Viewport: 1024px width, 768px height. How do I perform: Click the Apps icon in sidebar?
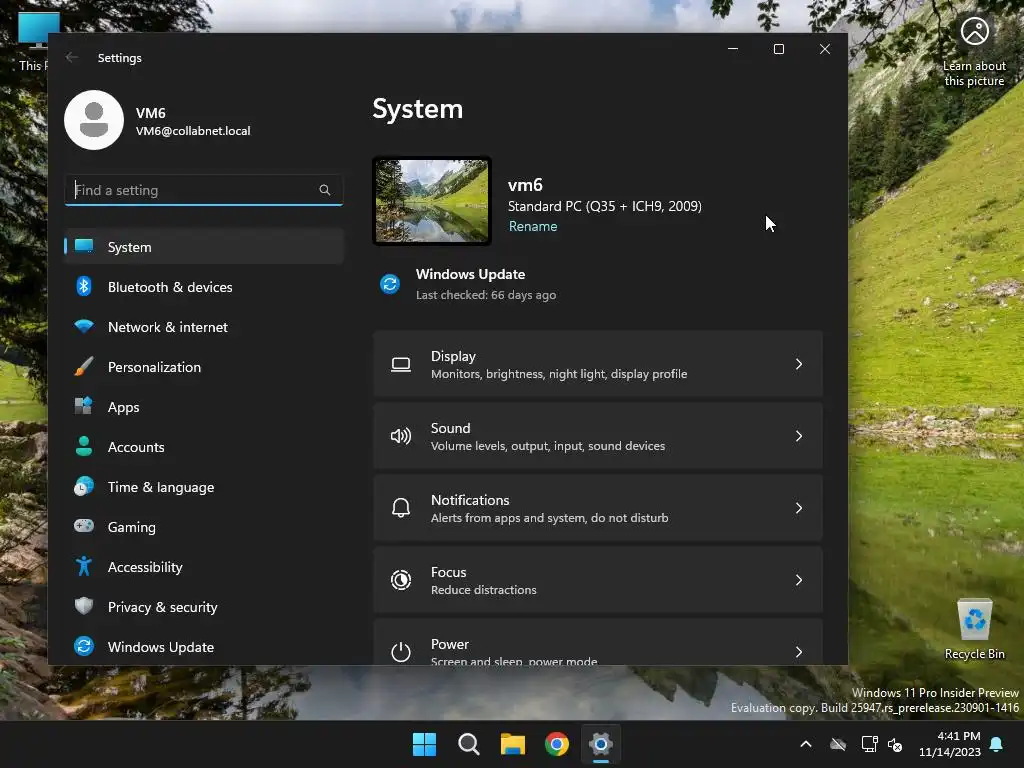pos(84,406)
